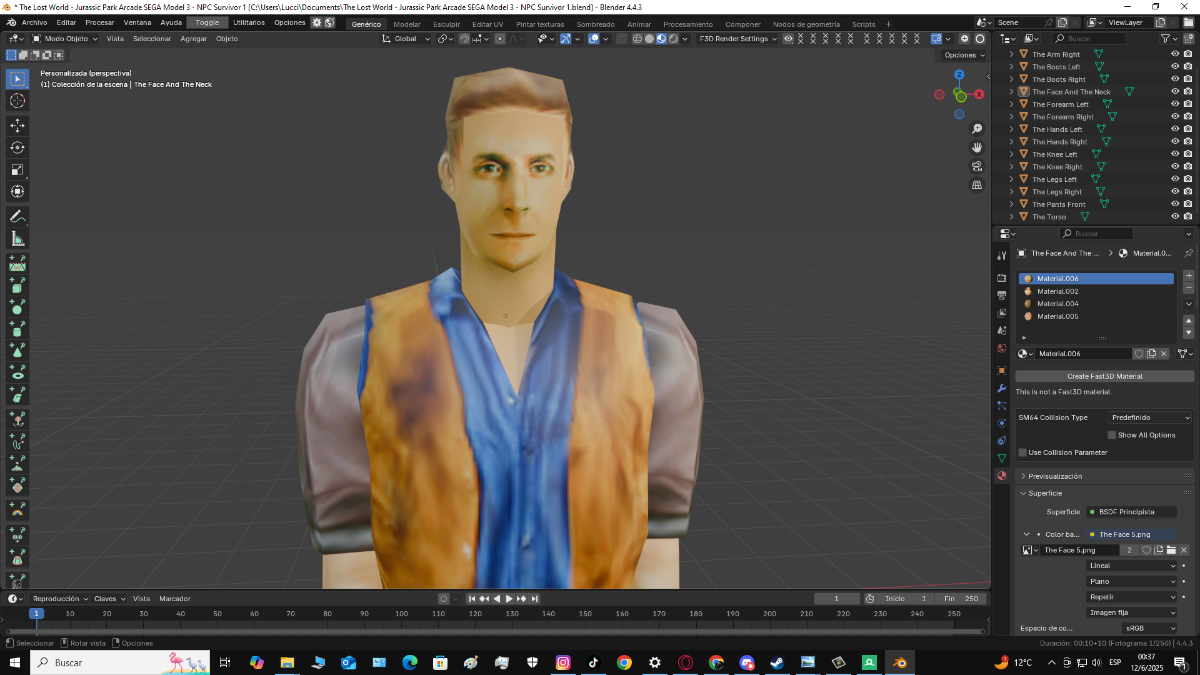Click the pan hand viewport gizmo
Screen dimensions: 1200x675
point(977,148)
